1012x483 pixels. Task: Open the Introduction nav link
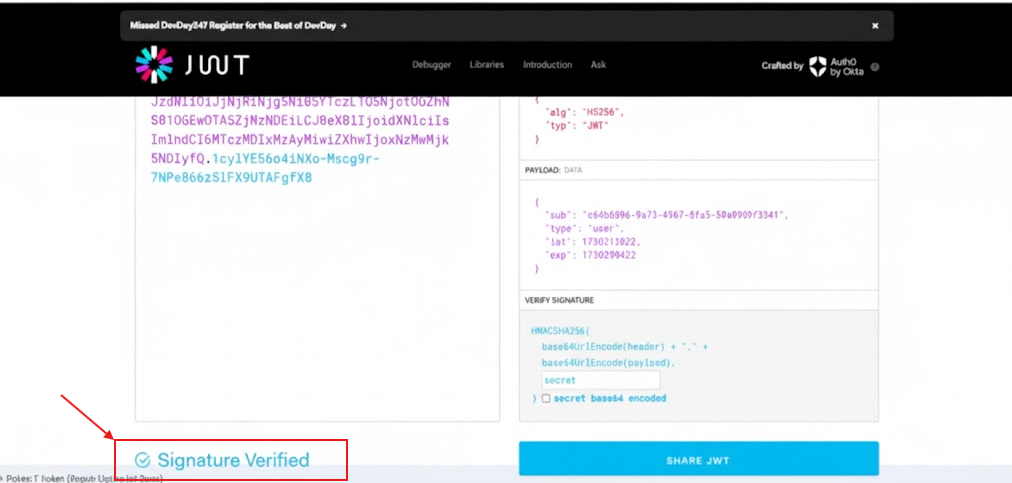pyautogui.click(x=547, y=65)
